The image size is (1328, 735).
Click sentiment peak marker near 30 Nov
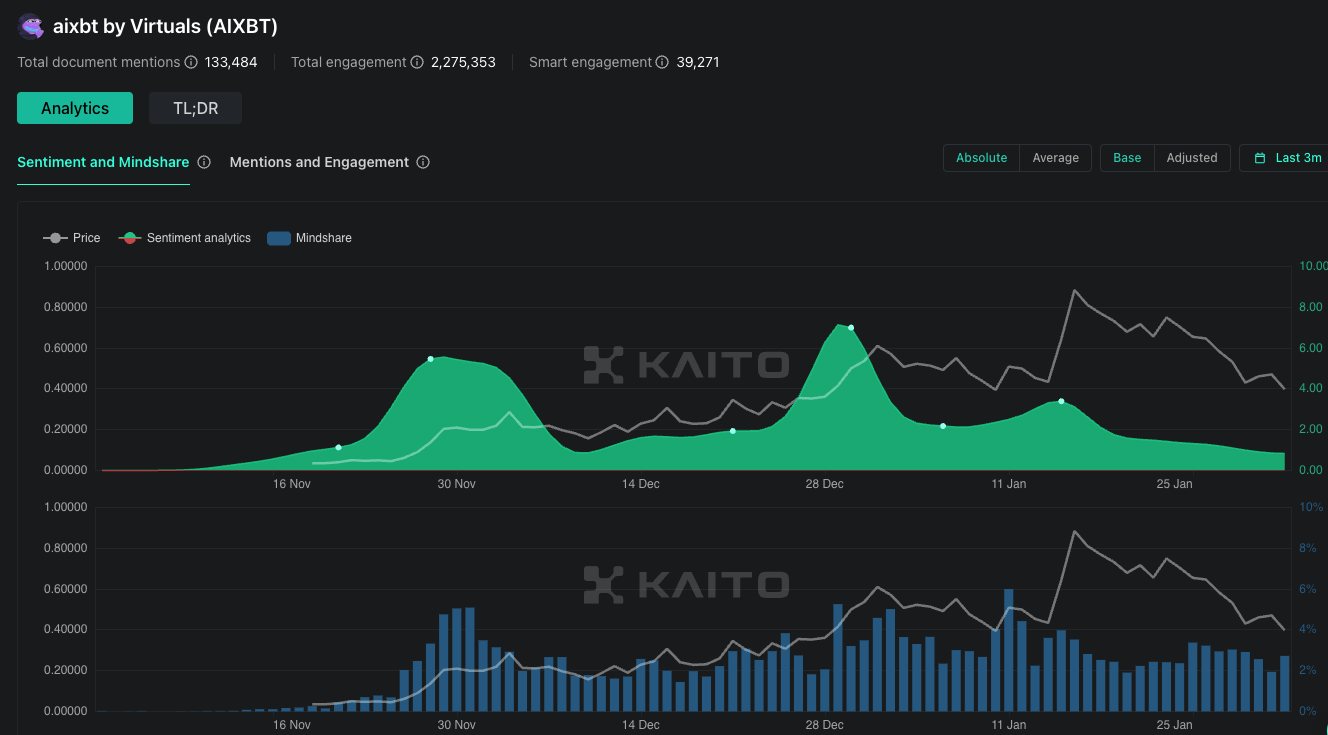pyautogui.click(x=431, y=358)
